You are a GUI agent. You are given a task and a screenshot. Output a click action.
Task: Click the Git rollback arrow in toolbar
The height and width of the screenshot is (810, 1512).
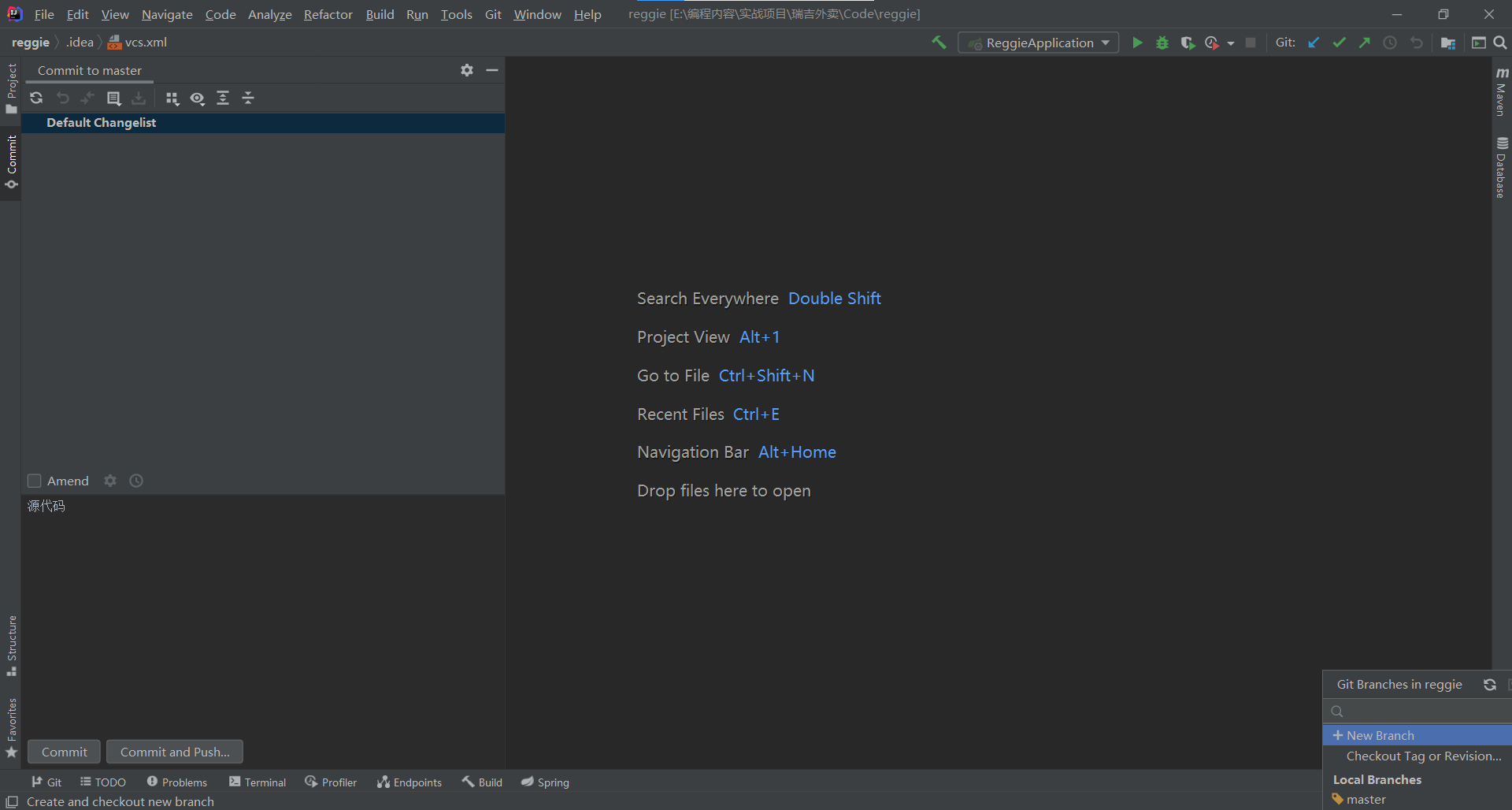pos(1416,43)
